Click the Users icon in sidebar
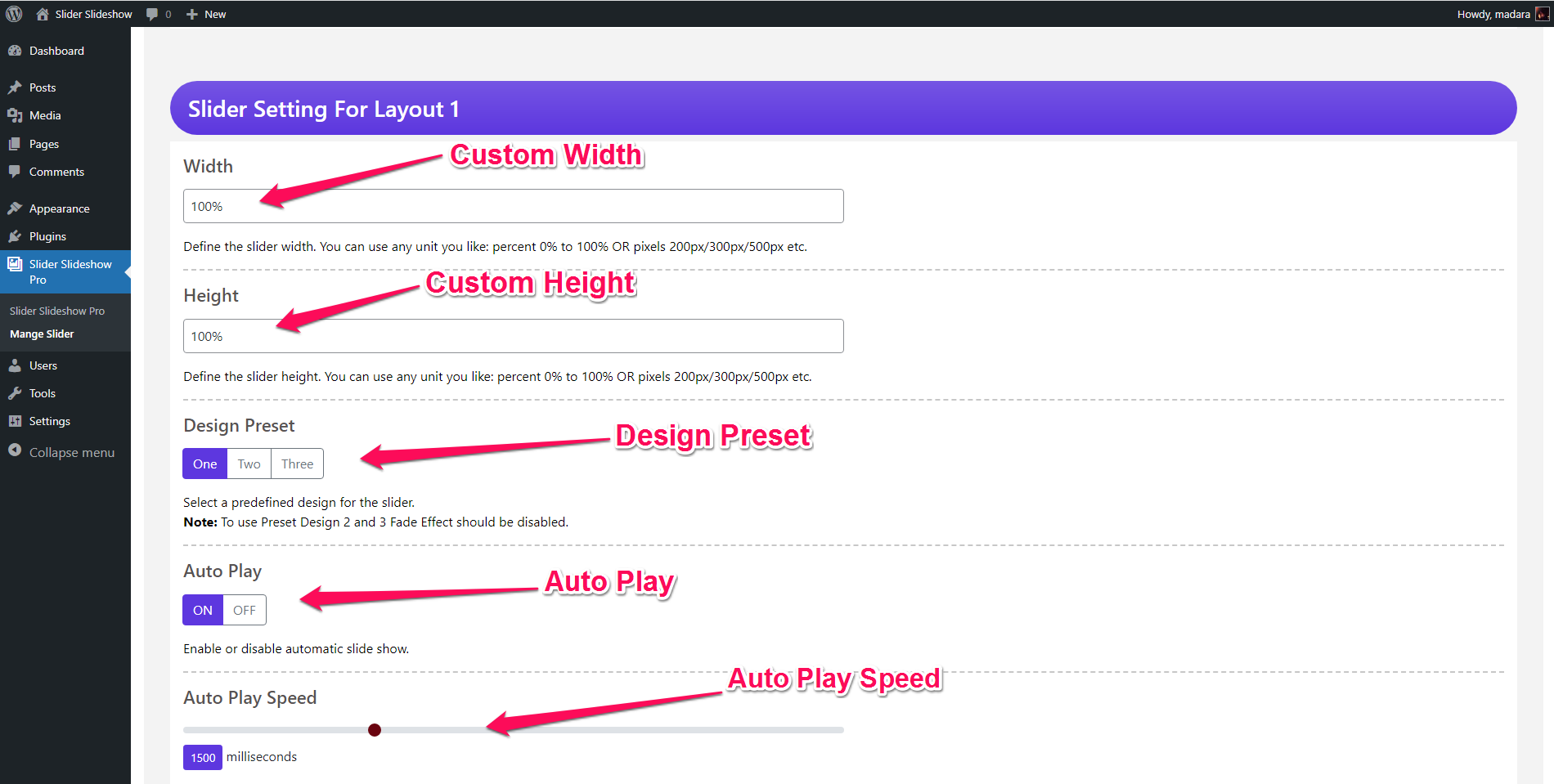 point(15,365)
